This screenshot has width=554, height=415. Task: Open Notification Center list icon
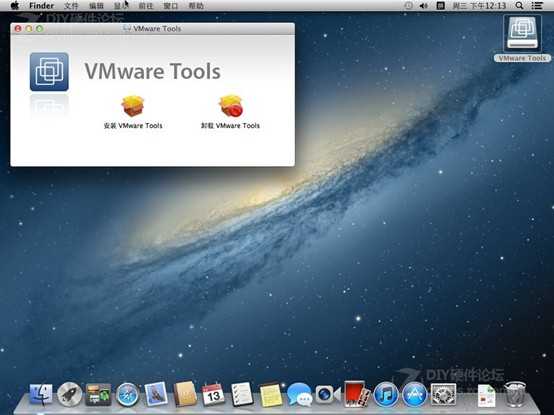coord(537,6)
